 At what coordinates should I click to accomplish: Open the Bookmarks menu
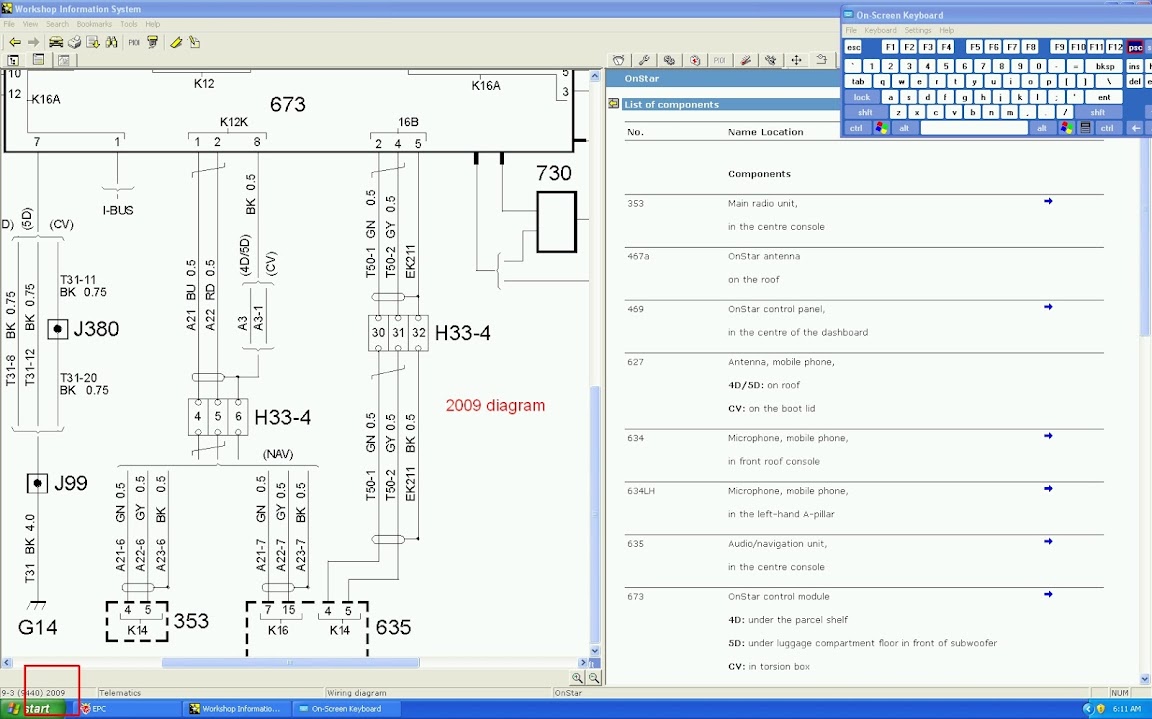(94, 24)
